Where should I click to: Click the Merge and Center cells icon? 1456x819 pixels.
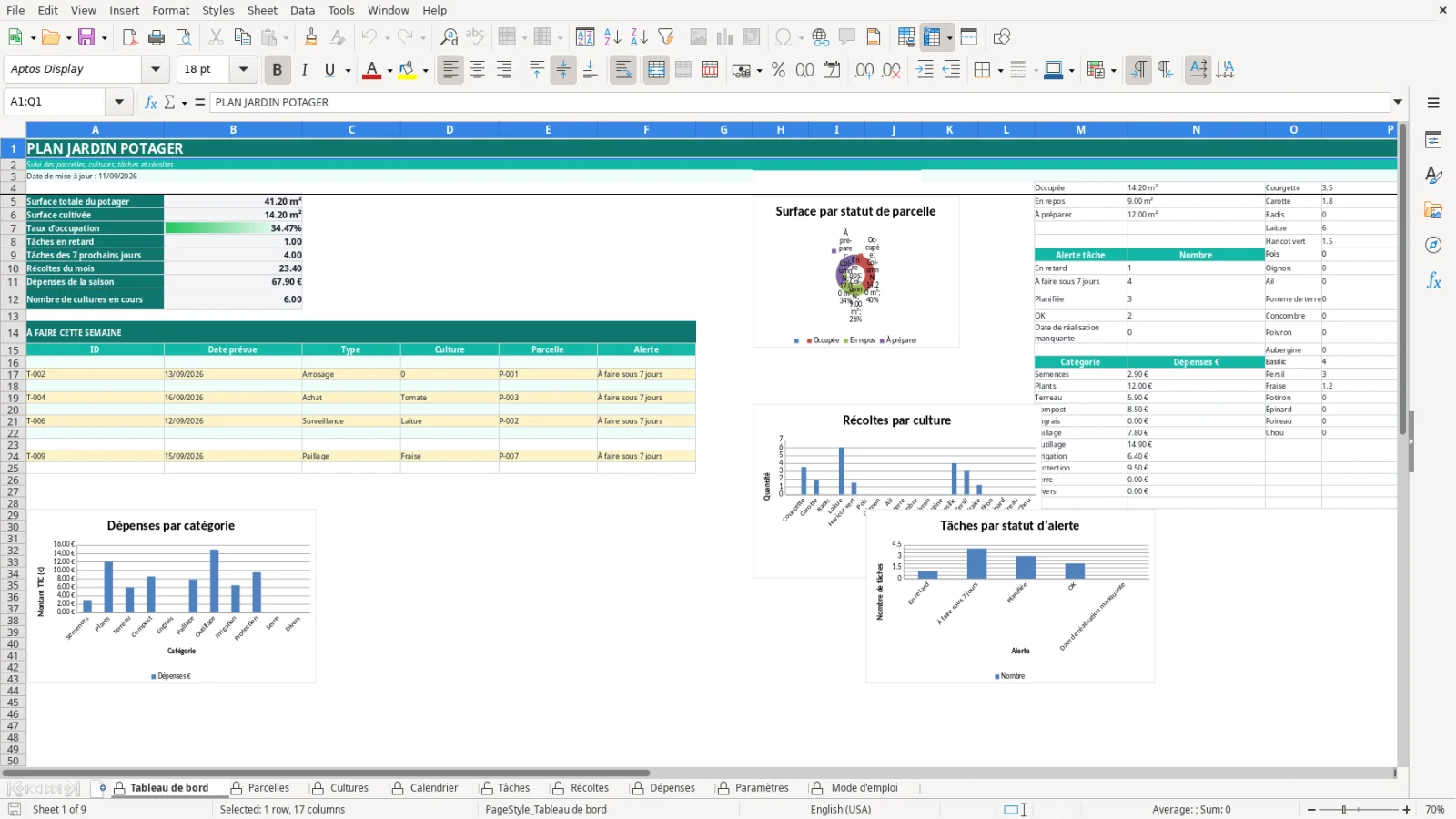click(656, 69)
